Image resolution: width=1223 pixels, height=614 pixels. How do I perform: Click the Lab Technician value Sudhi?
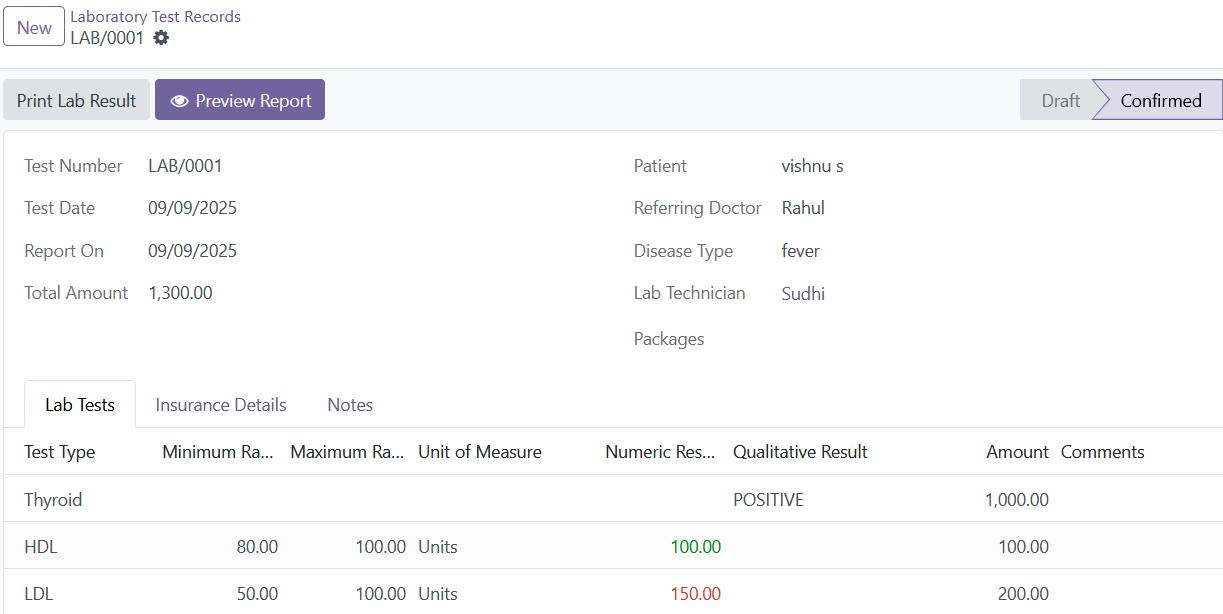(x=803, y=293)
